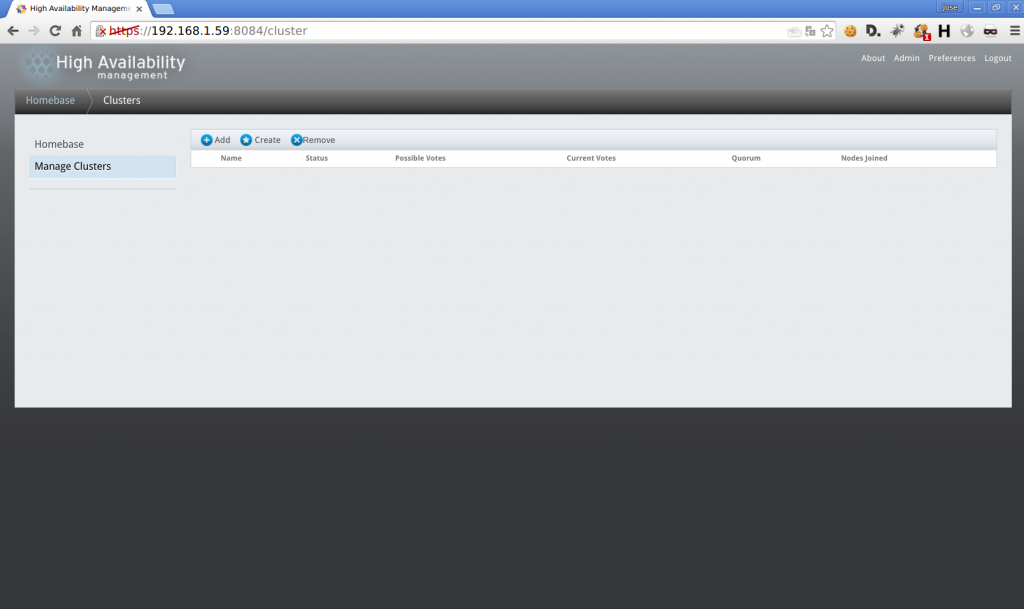The width and height of the screenshot is (1024, 609).
Task: Click the Homebase breadcrumb
Action: (x=50, y=100)
